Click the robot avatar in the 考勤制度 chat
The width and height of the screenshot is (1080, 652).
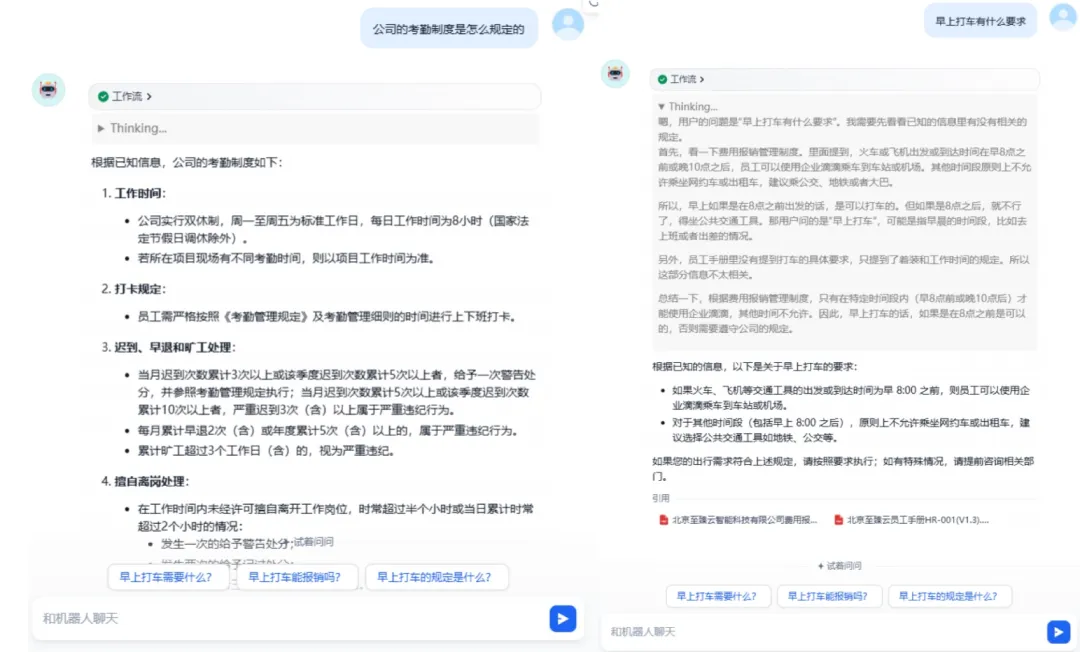click(x=48, y=90)
